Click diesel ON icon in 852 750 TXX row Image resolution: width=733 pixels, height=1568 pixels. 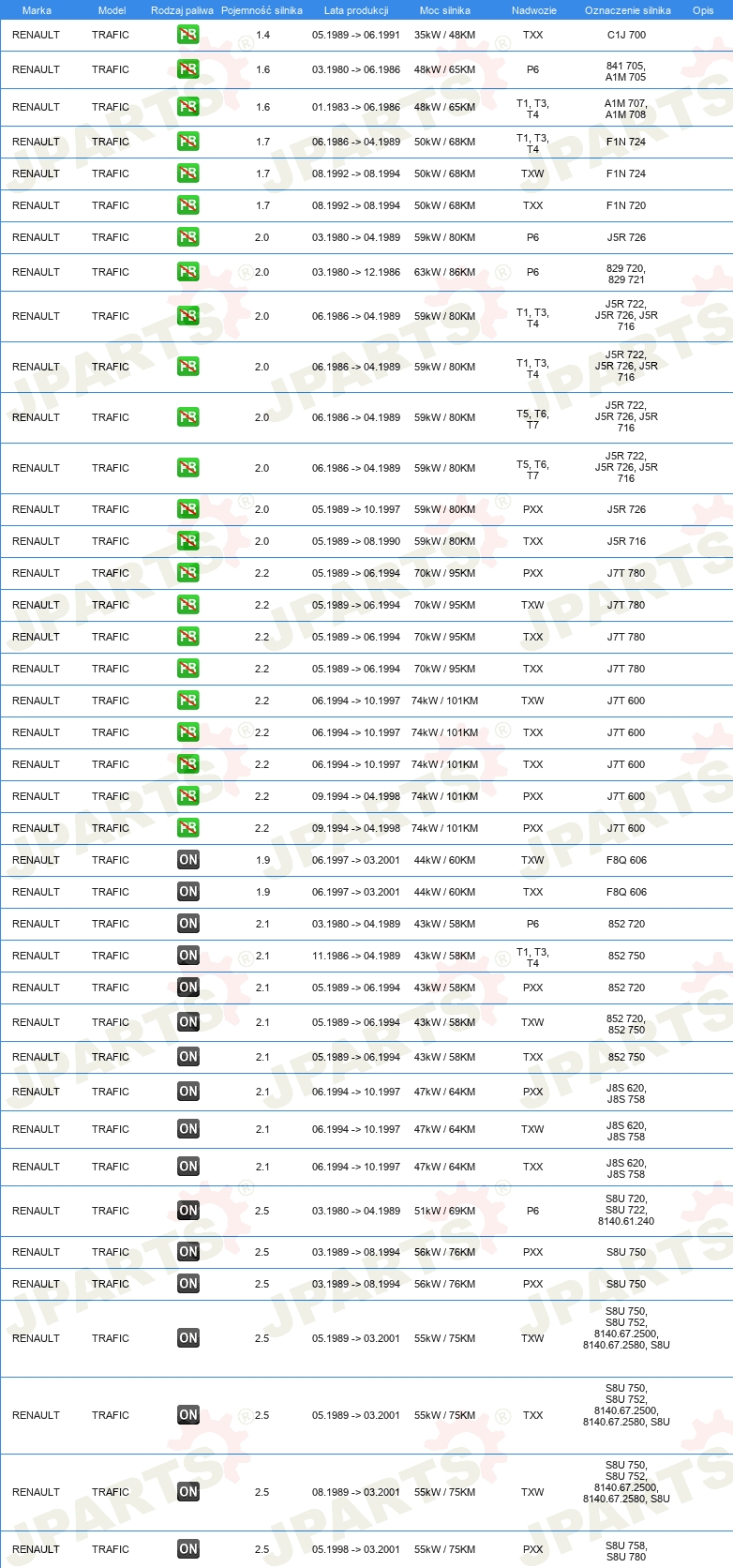(188, 1057)
